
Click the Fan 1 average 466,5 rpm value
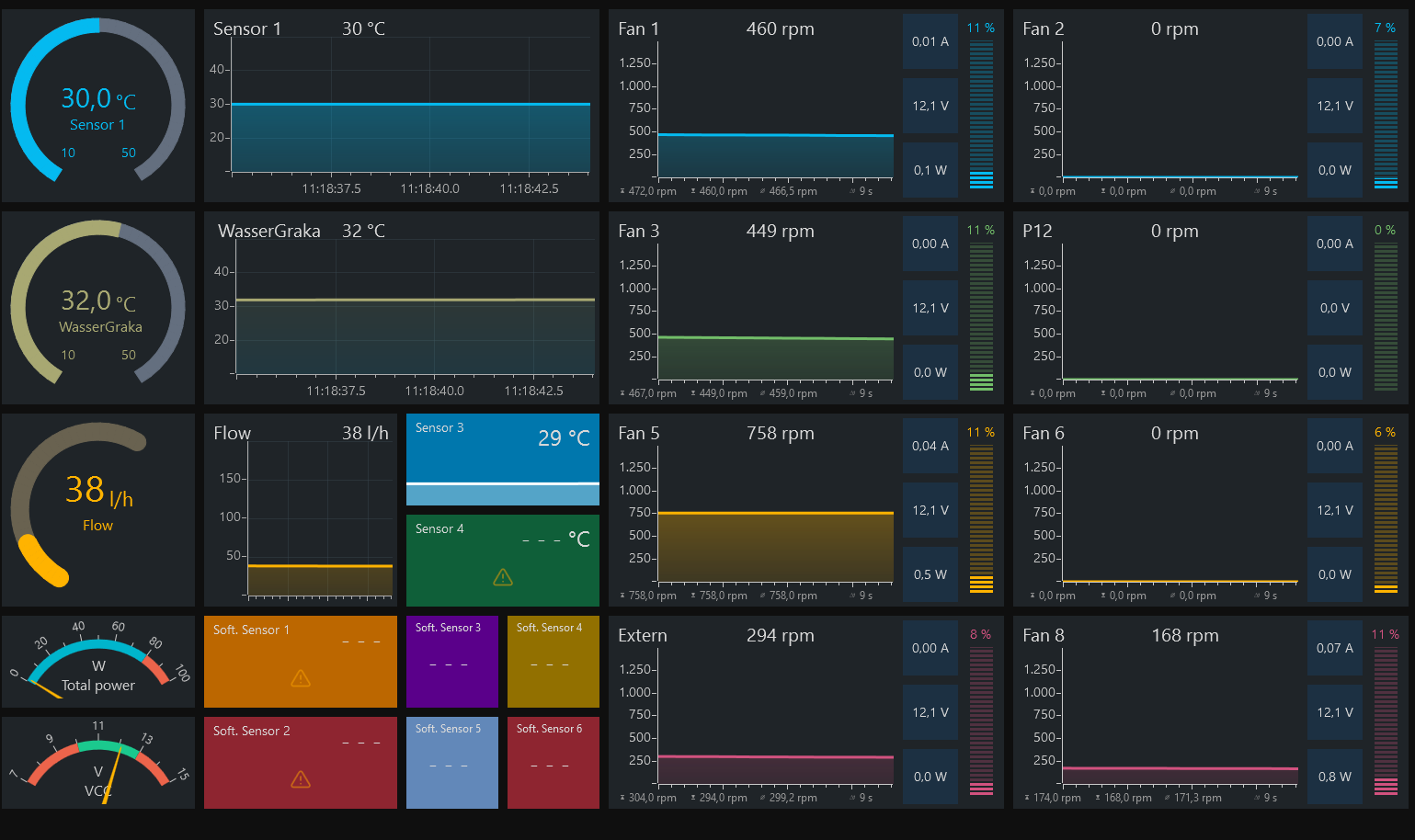coord(793,191)
